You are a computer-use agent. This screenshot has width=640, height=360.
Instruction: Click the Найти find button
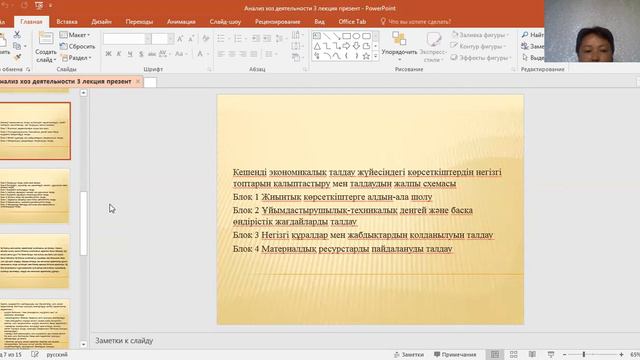(533, 35)
